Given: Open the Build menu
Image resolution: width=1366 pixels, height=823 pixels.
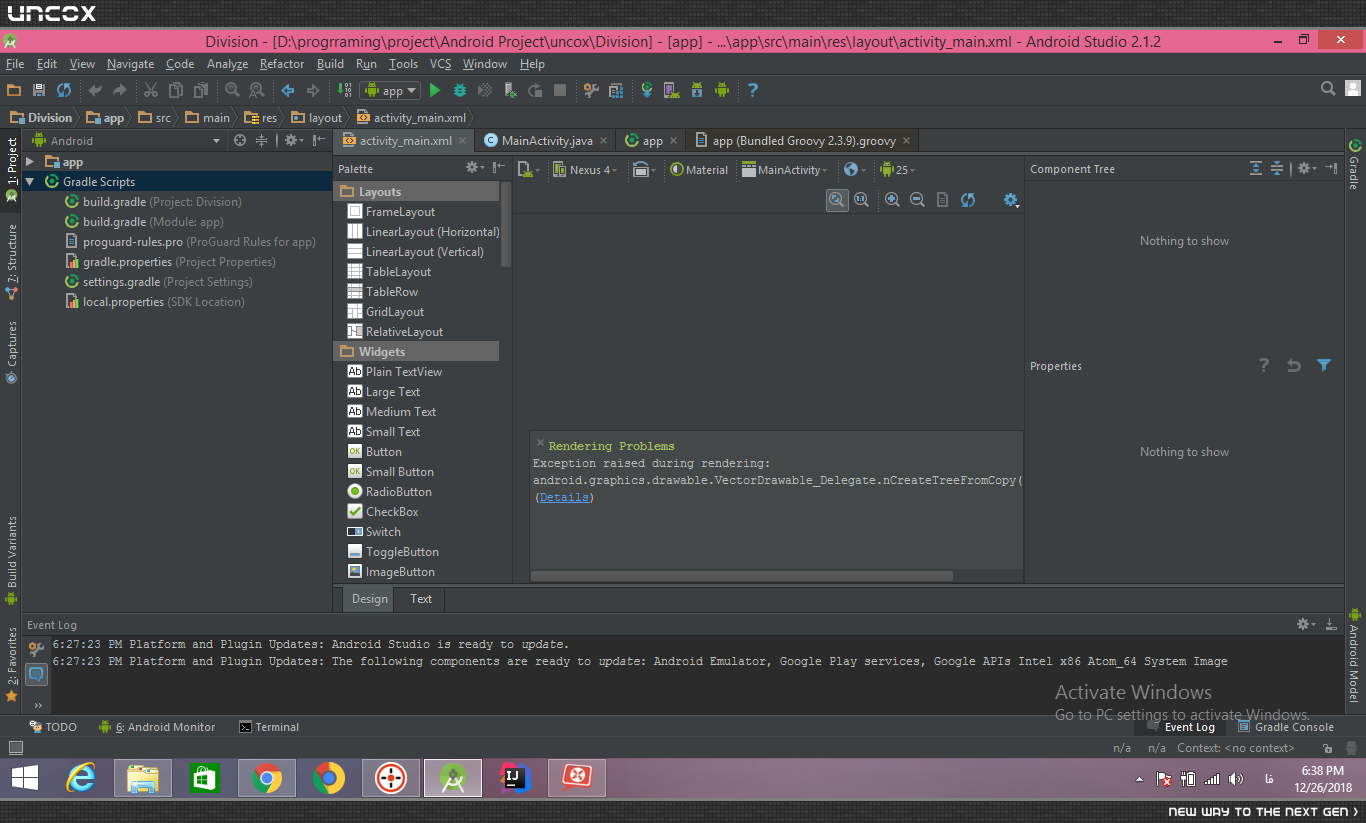Looking at the screenshot, I should pyautogui.click(x=330, y=64).
